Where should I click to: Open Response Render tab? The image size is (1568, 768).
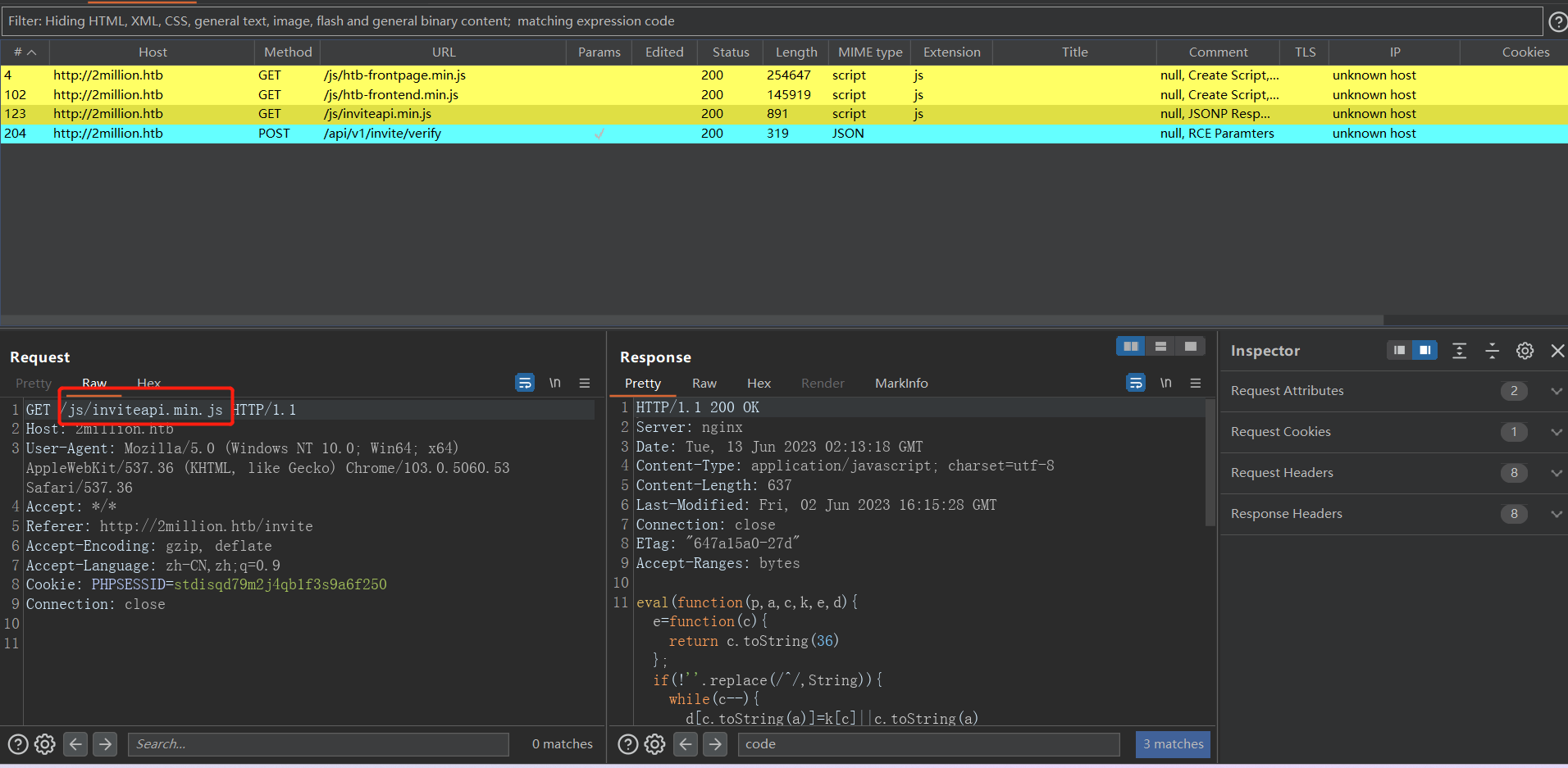[x=823, y=383]
